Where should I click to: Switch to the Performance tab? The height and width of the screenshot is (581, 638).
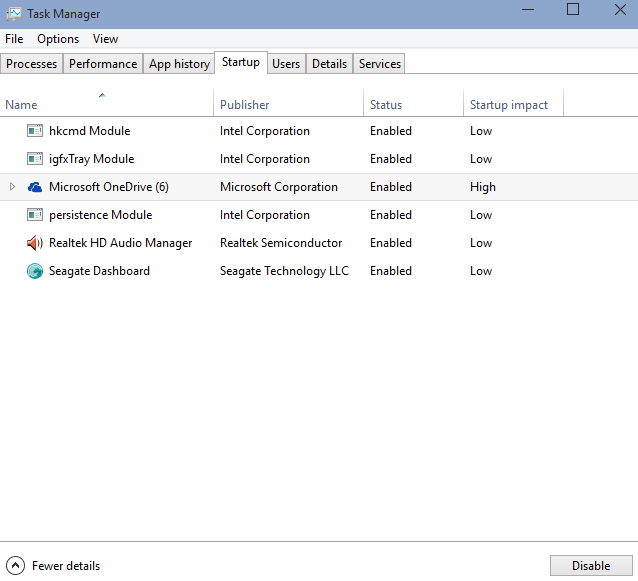[x=103, y=64]
